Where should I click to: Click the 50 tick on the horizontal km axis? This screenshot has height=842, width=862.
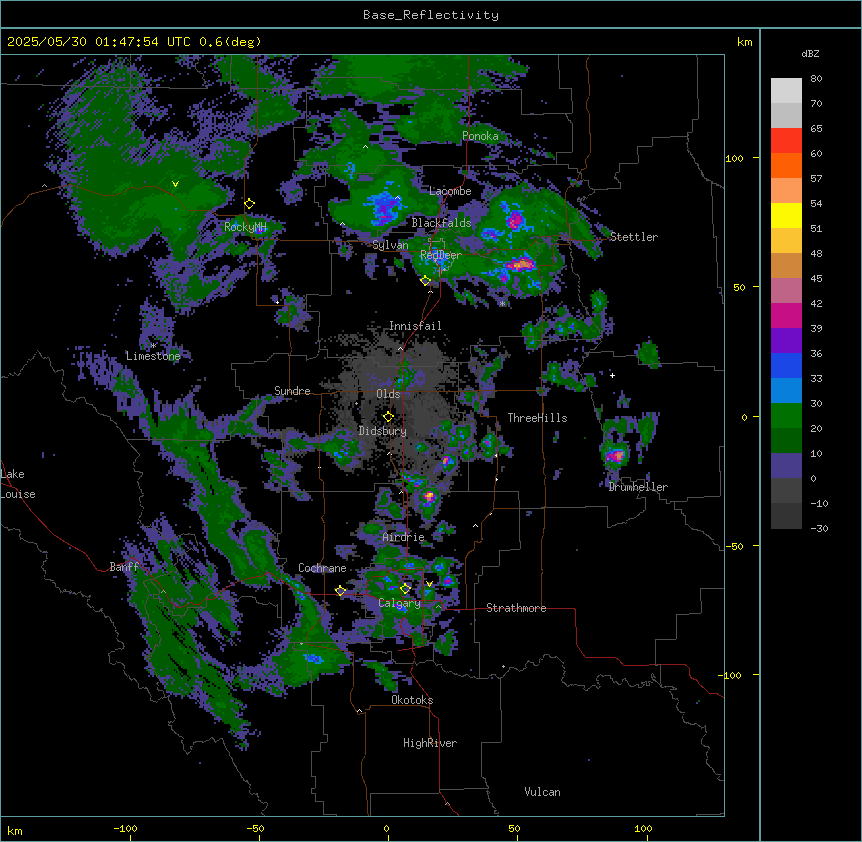pyautogui.click(x=514, y=828)
